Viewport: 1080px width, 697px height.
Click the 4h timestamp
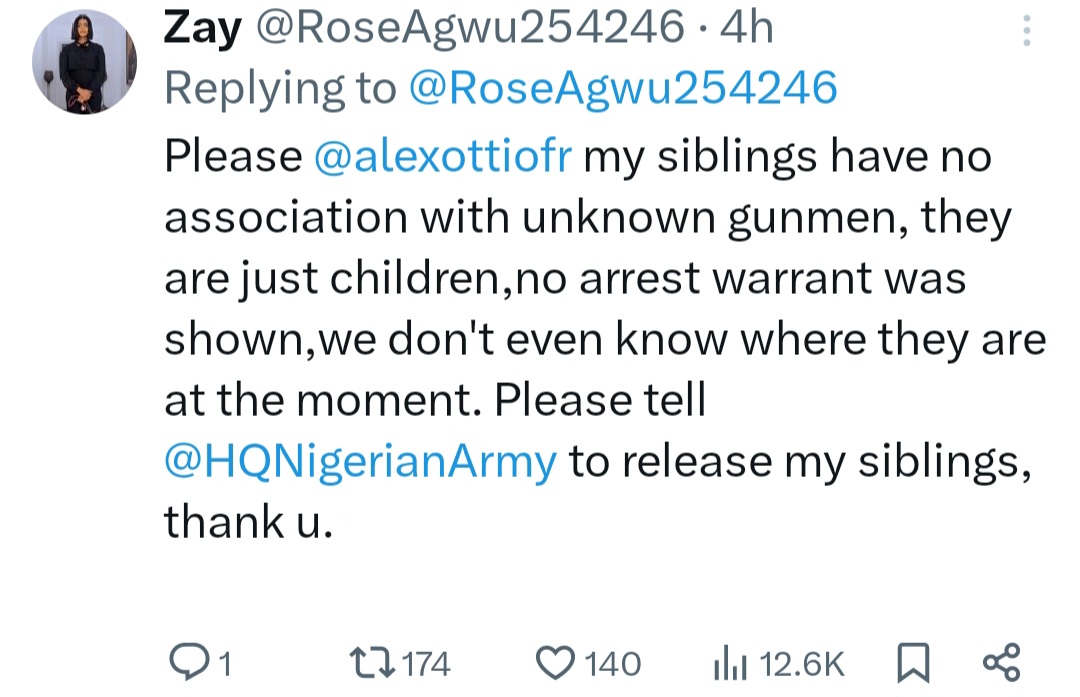click(747, 29)
